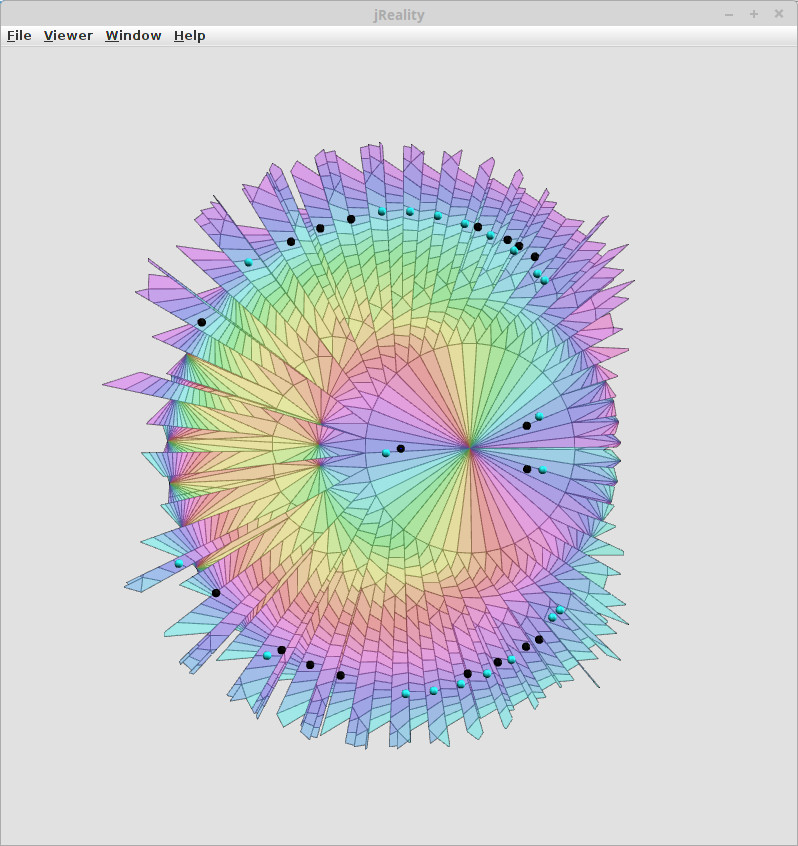Select the cyan point beside the central black point
The height and width of the screenshot is (846, 798).
(386, 453)
